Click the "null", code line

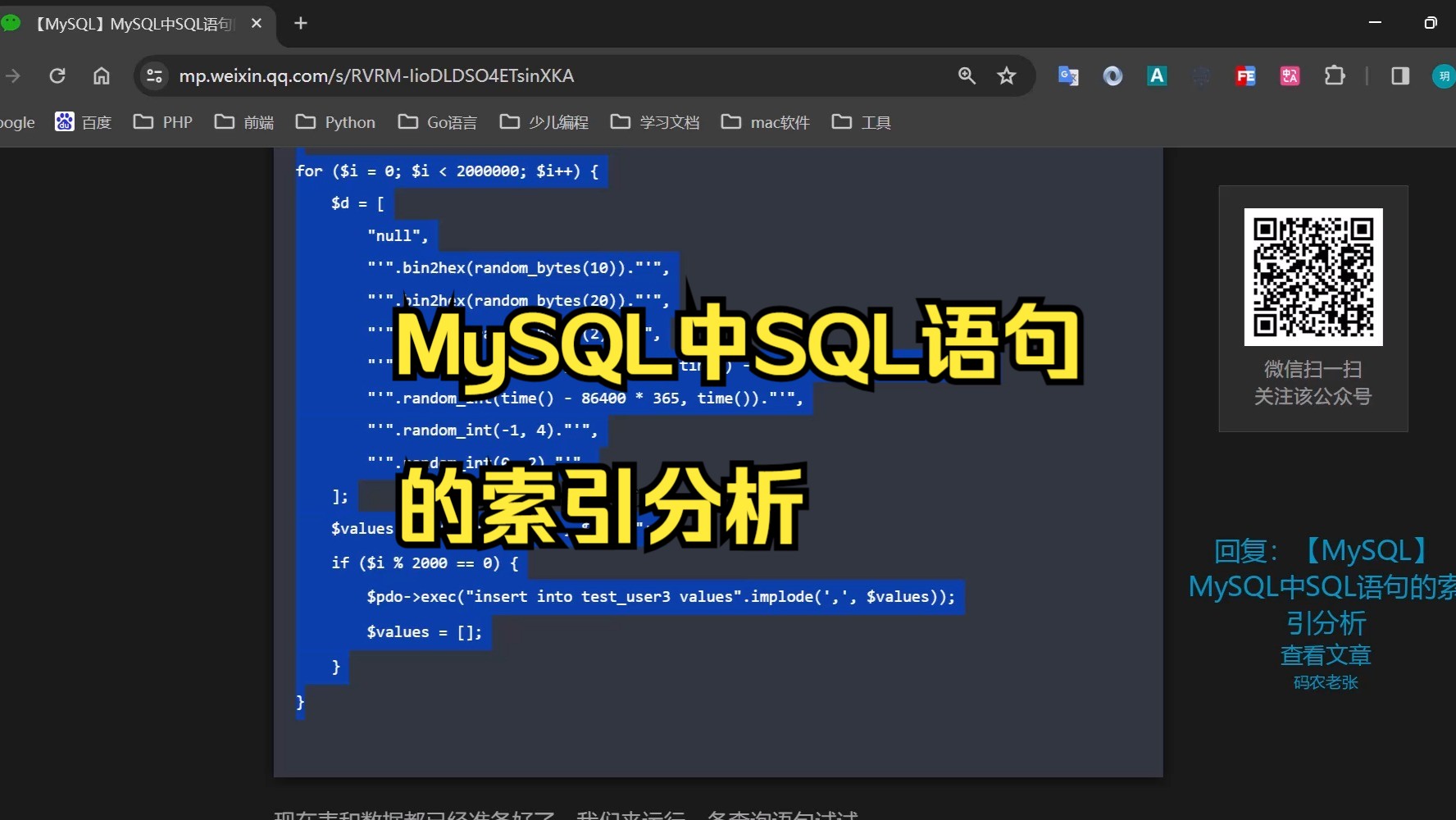tap(398, 236)
